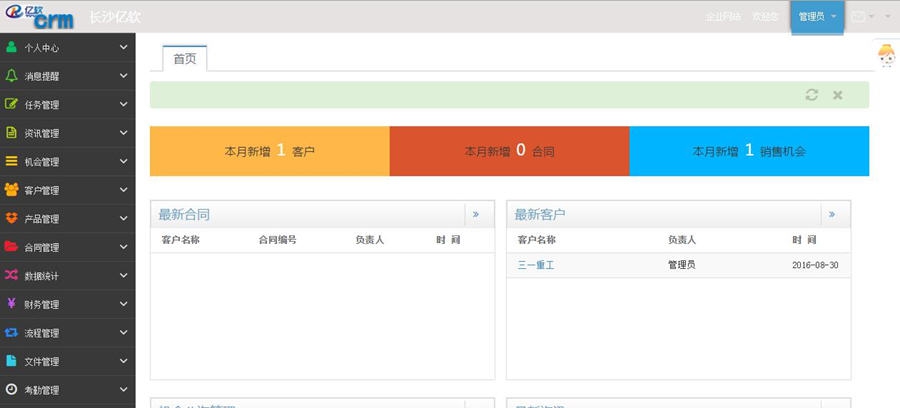Click the 2016-08-30 date cell
The height and width of the screenshot is (408, 900).
coord(815,265)
